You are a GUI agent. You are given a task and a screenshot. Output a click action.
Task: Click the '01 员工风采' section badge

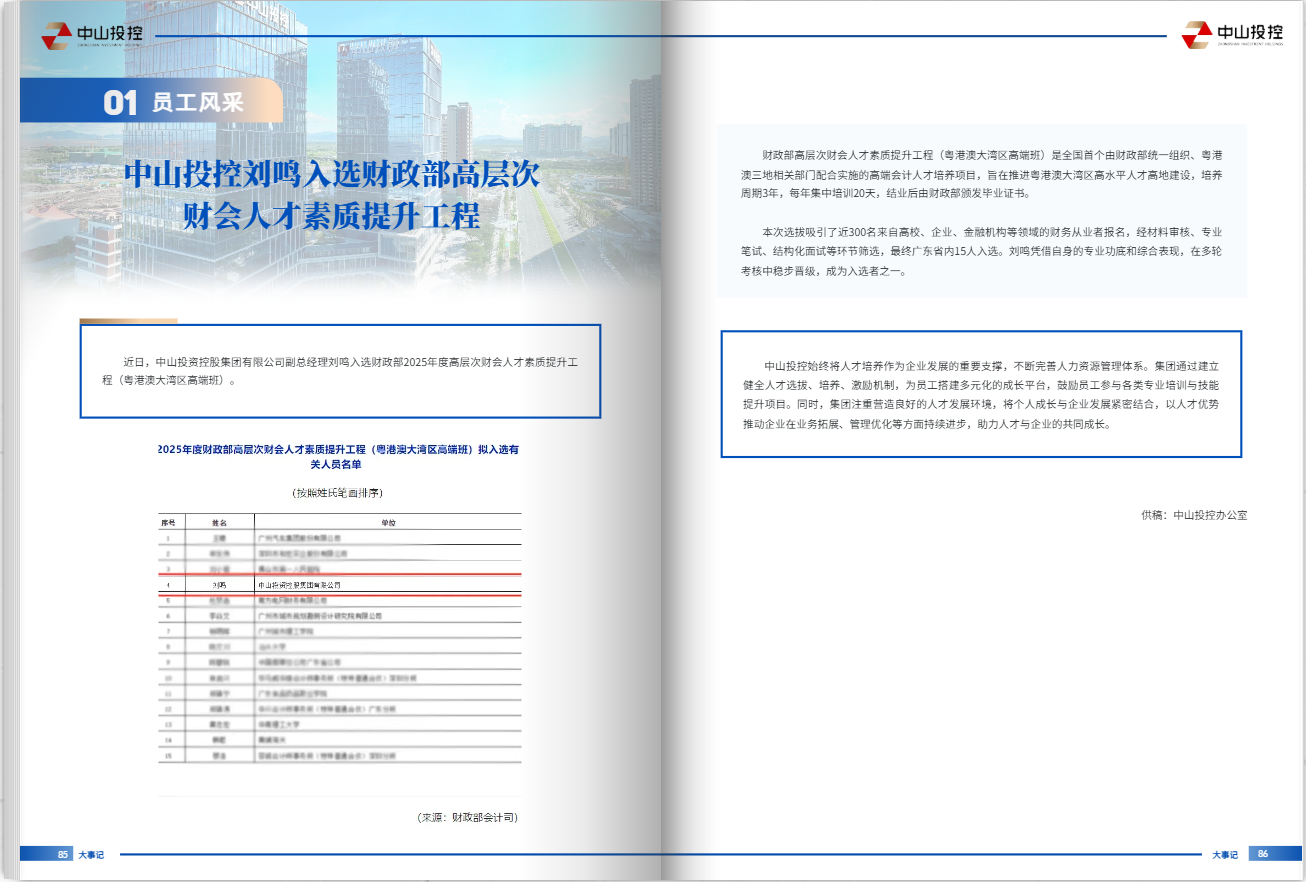[174, 101]
